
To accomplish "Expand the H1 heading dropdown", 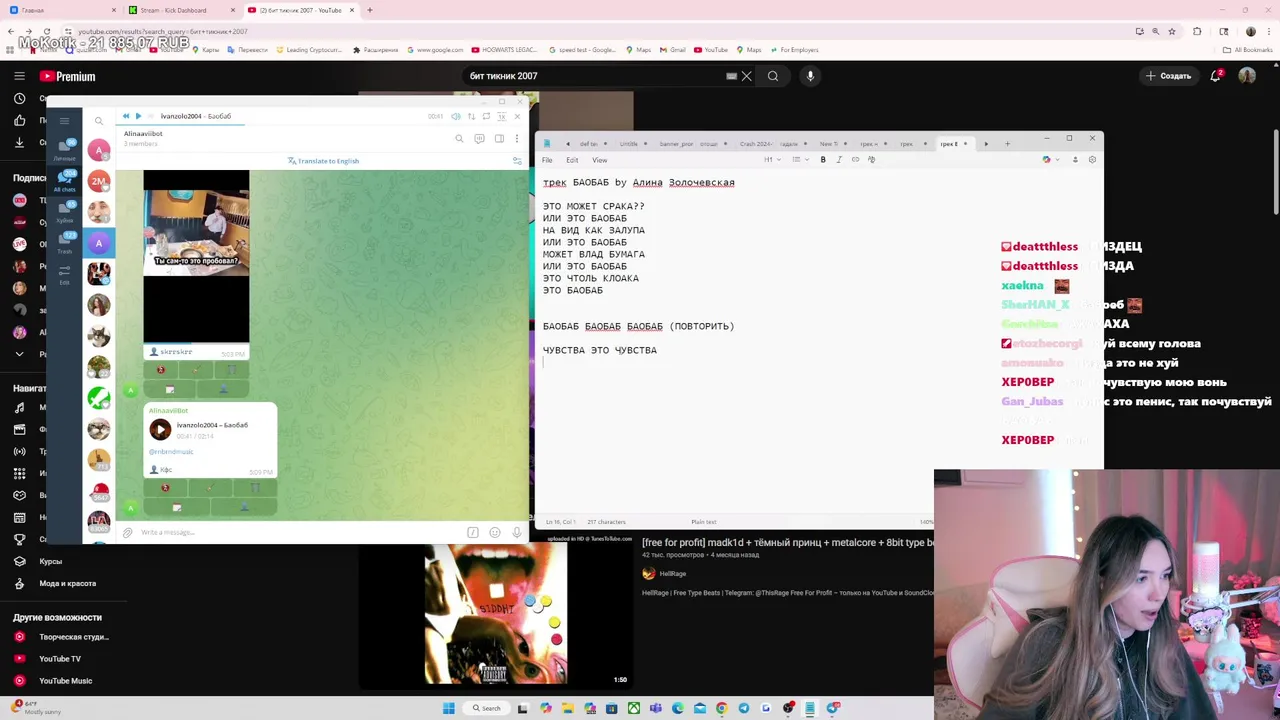I will point(772,160).
